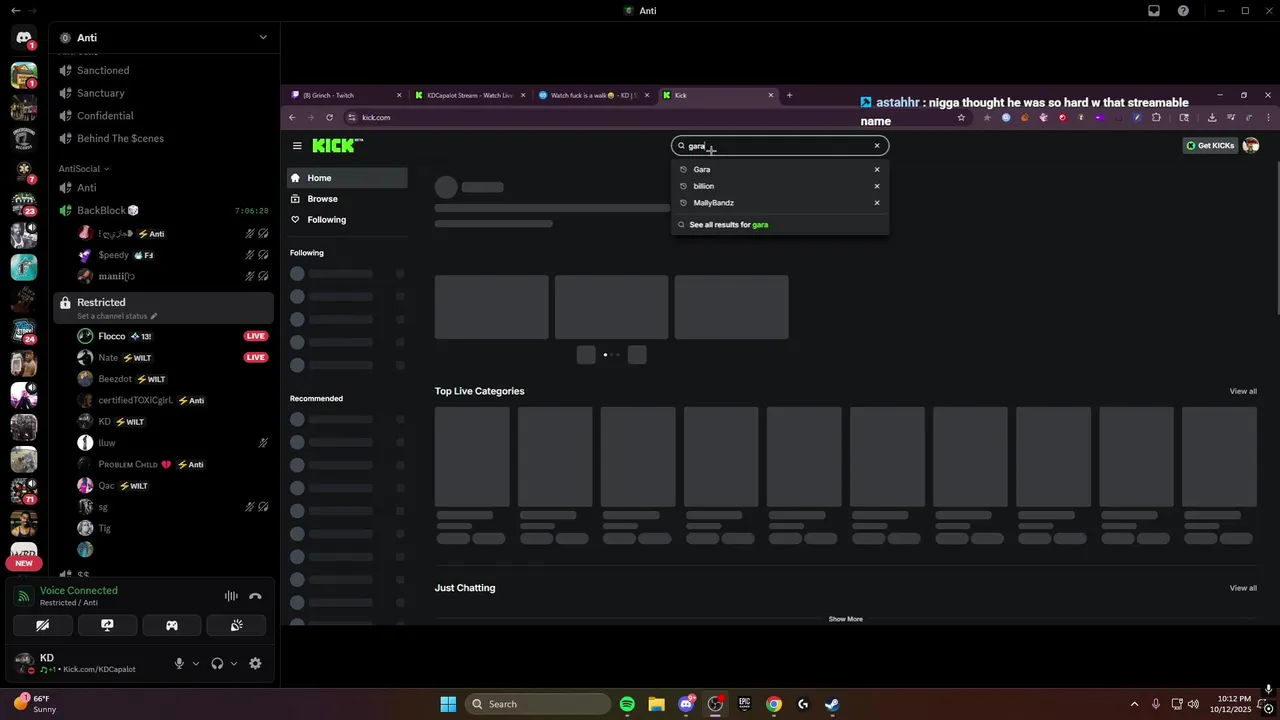Mute the Discord microphone
The image size is (1280, 720).
pos(180,663)
